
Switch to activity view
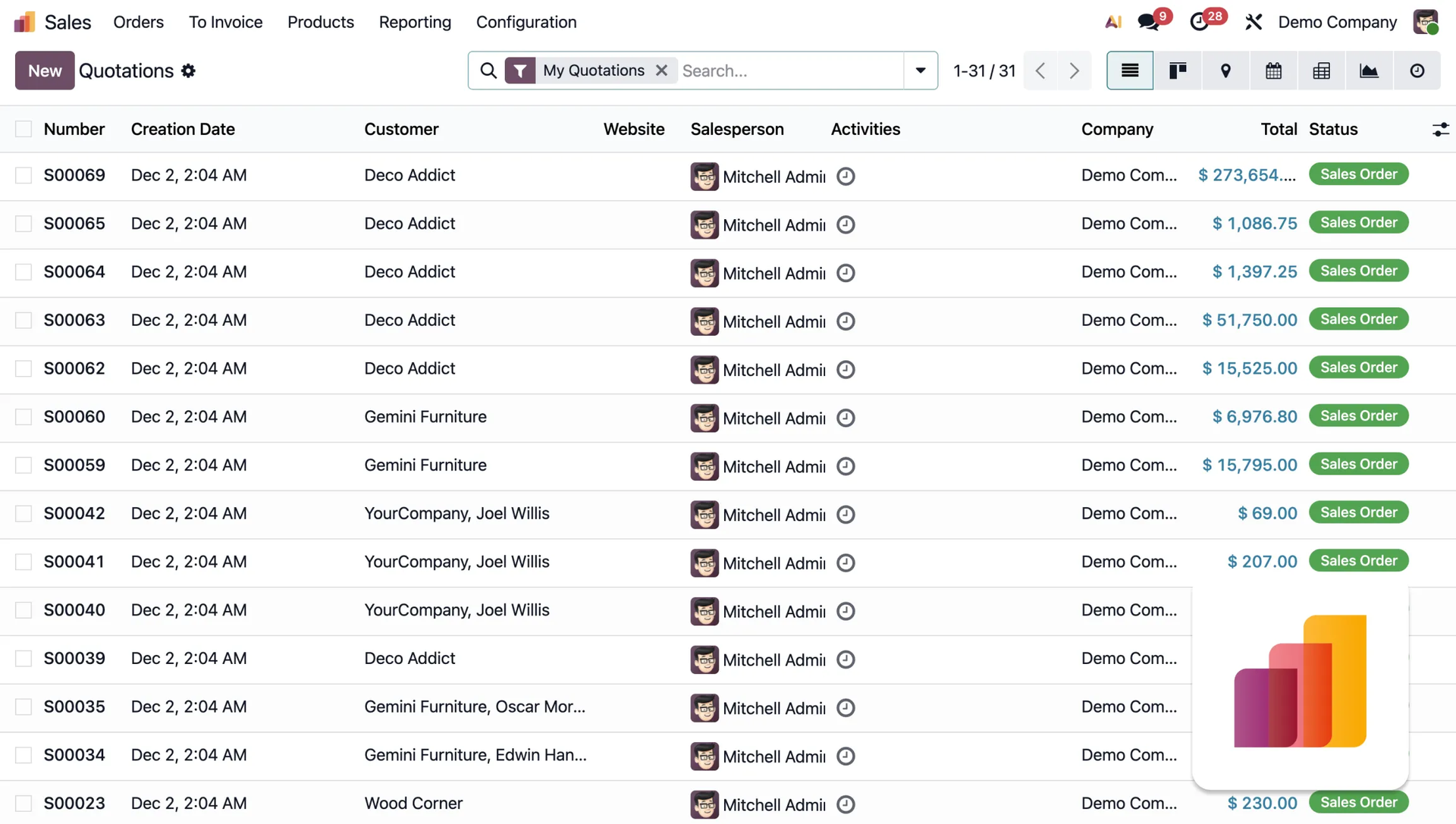(x=1417, y=70)
